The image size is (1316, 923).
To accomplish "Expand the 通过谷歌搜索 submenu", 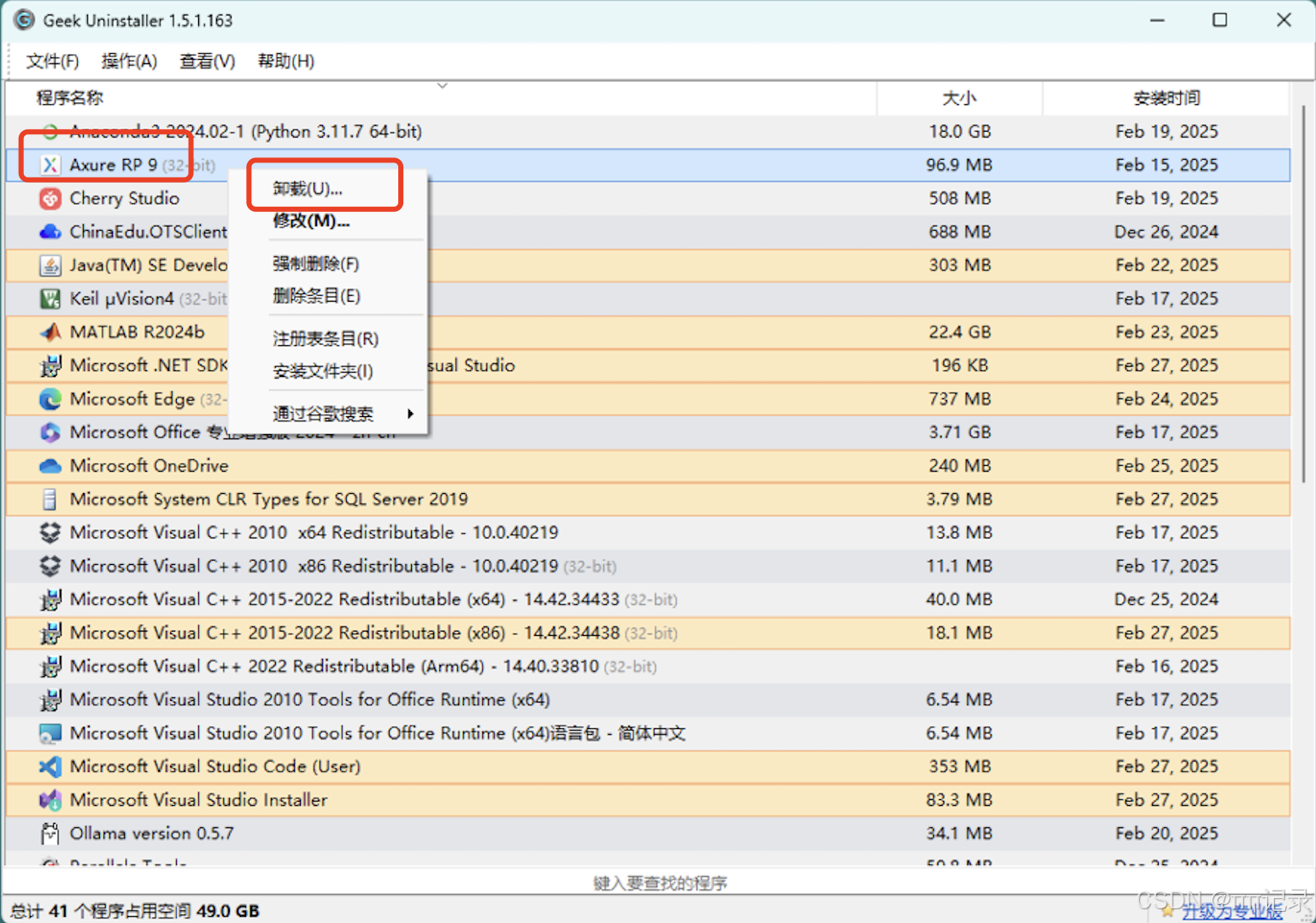I will [329, 414].
